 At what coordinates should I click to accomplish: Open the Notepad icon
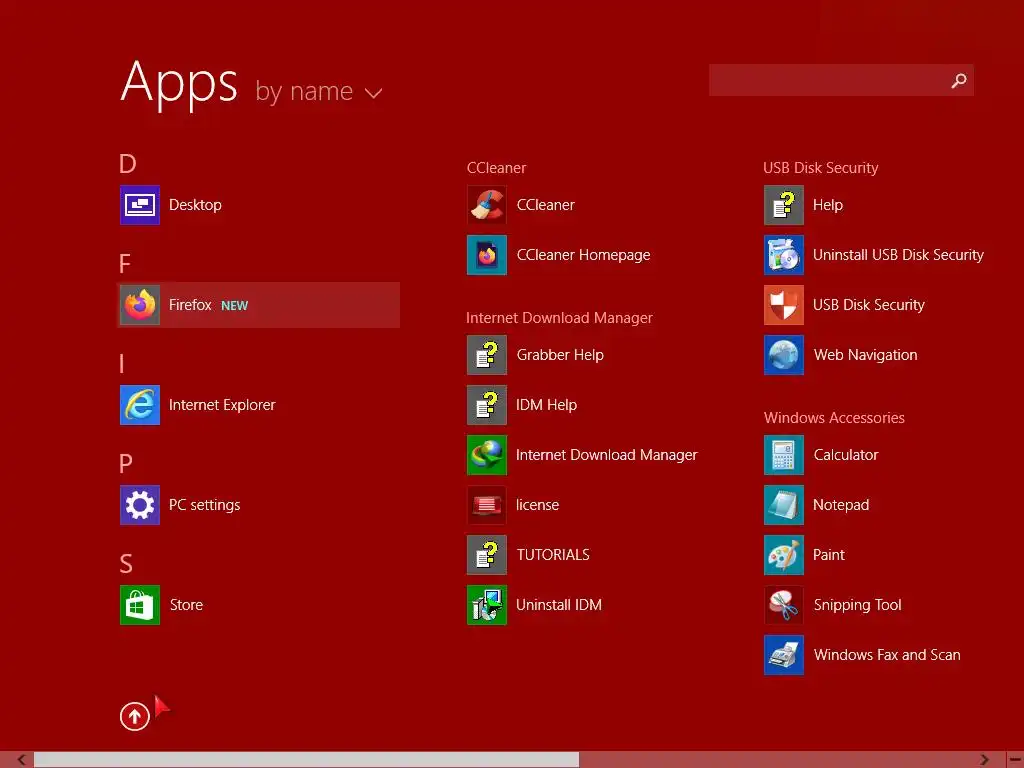click(784, 505)
